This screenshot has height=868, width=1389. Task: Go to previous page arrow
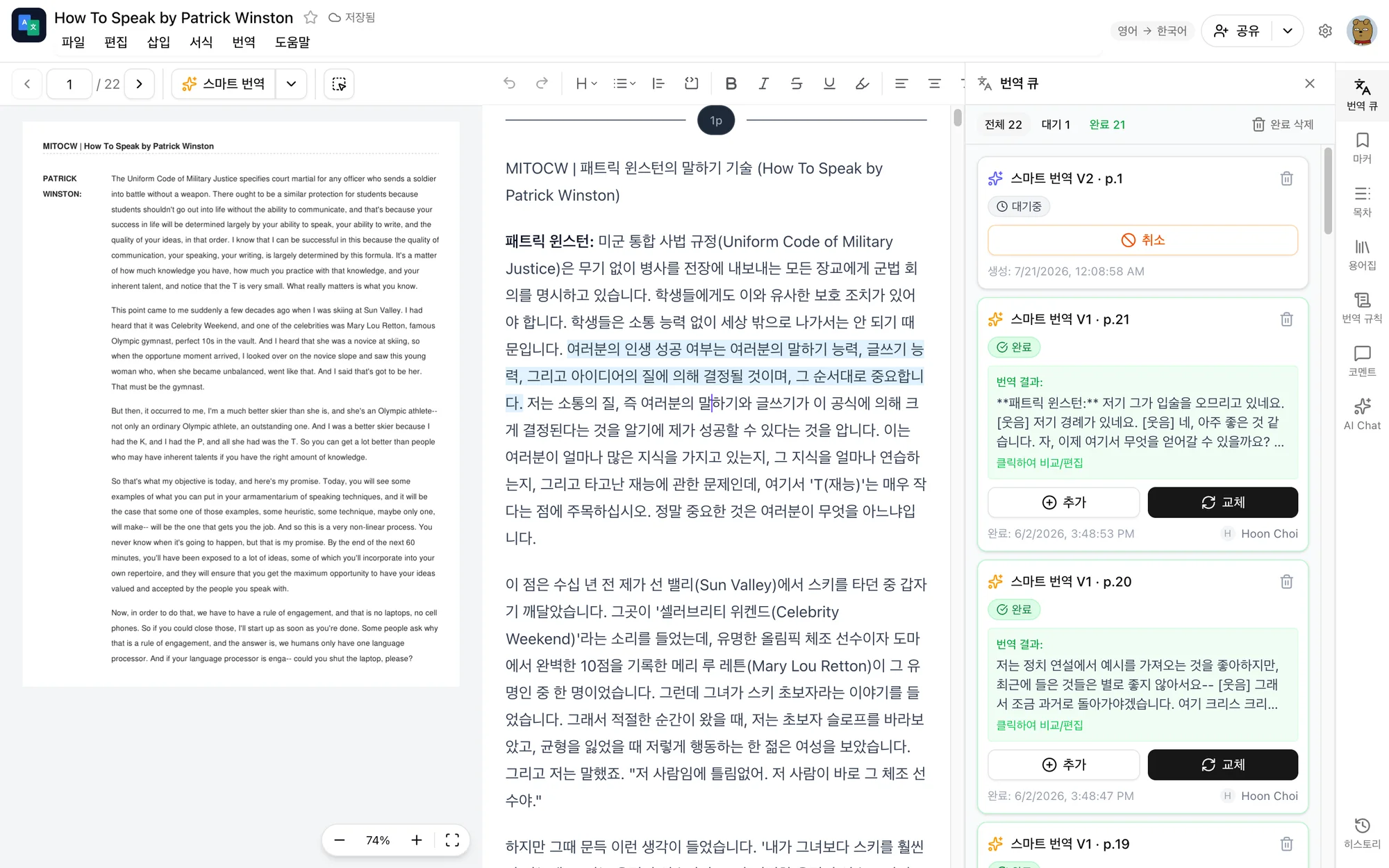[x=27, y=84]
